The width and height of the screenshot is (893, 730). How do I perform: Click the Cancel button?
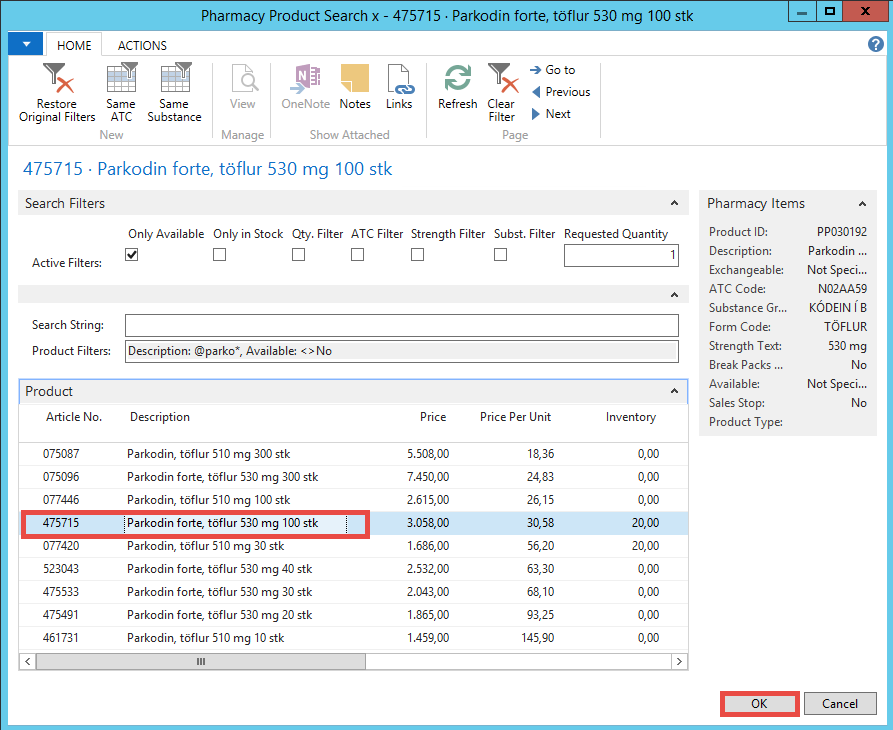point(840,704)
